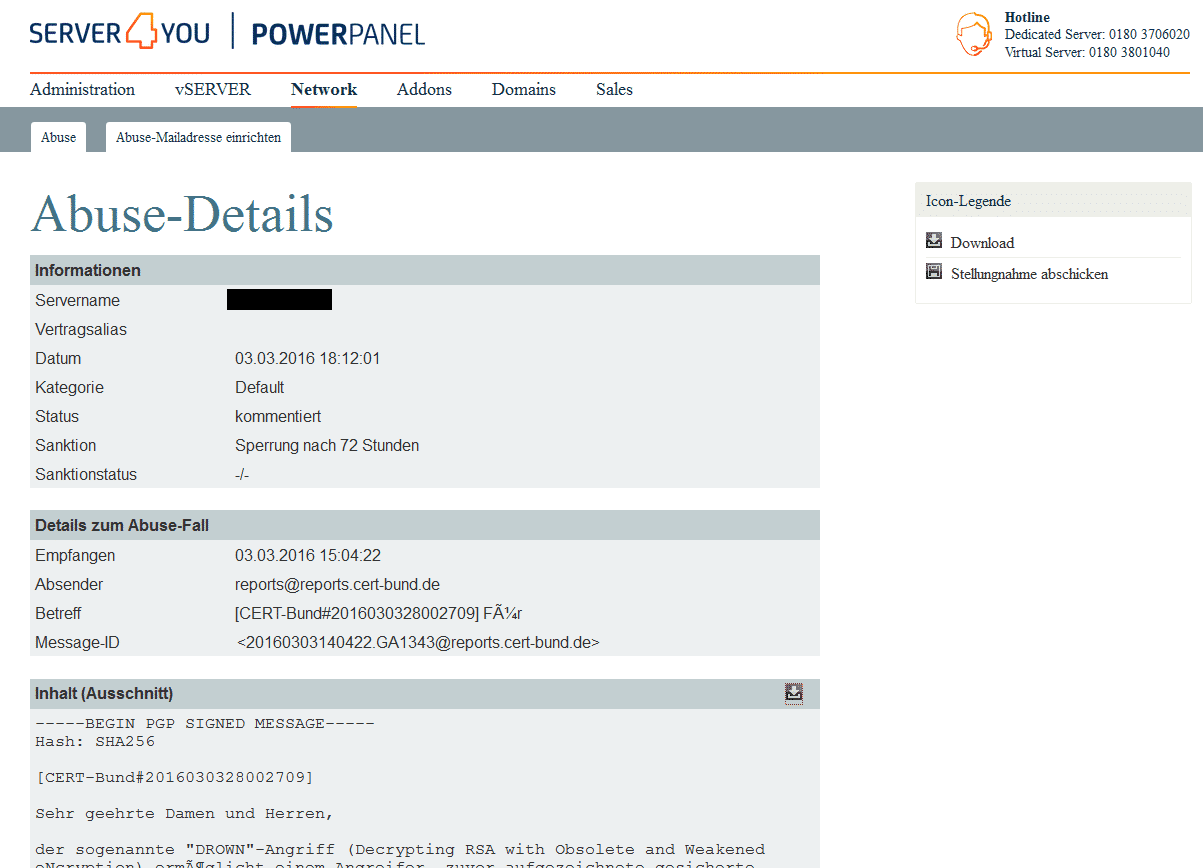Image resolution: width=1203 pixels, height=868 pixels.
Task: Open the Sales menu
Action: (x=614, y=89)
